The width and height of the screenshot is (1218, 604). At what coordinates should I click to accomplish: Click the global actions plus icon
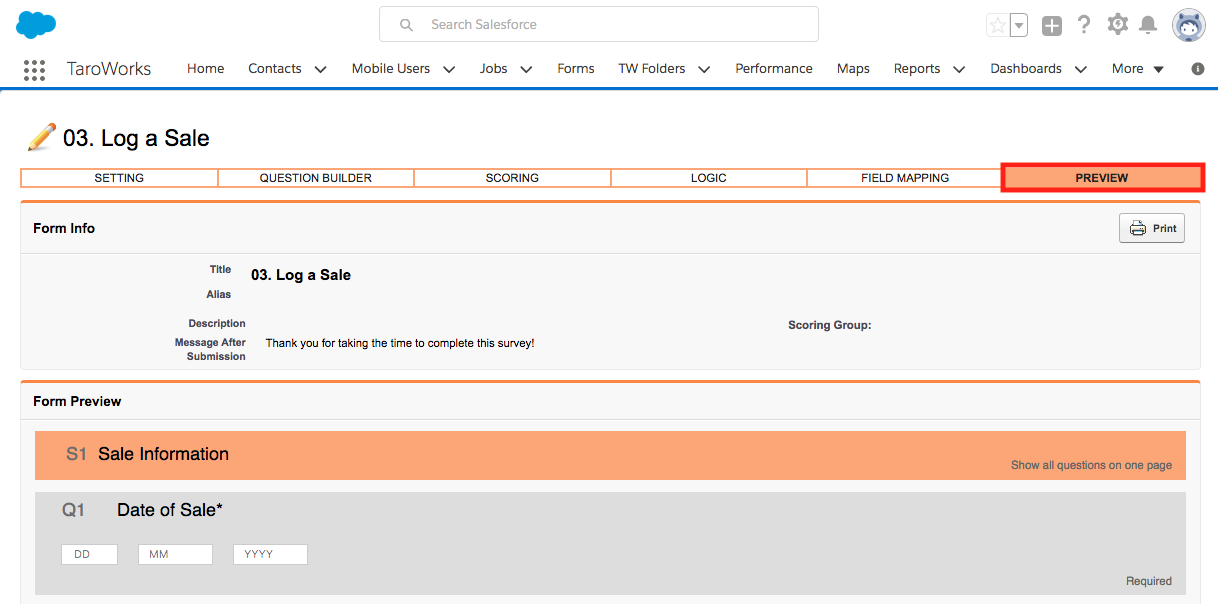(1051, 26)
